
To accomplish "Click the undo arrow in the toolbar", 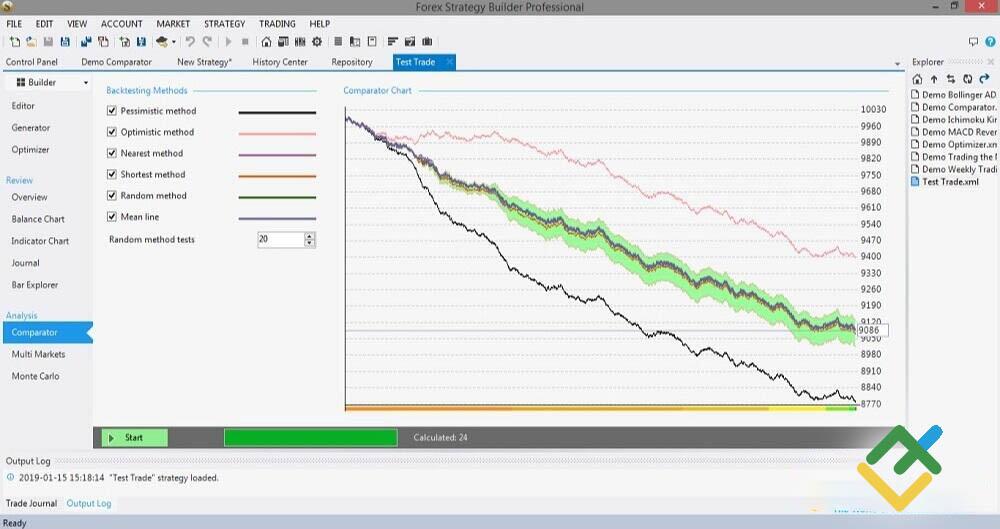I will [x=190, y=42].
